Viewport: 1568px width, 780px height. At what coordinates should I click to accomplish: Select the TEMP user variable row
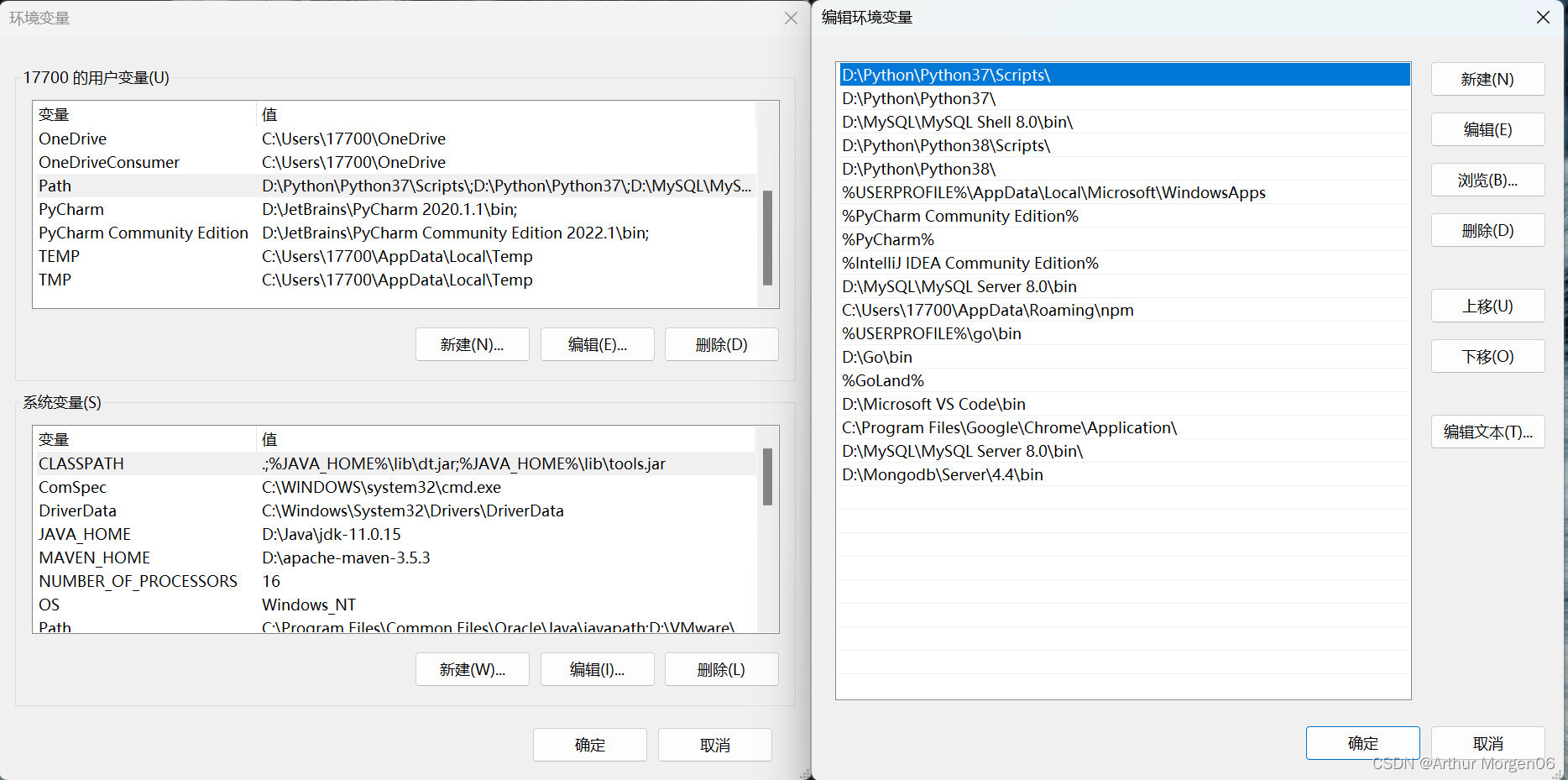(395, 256)
